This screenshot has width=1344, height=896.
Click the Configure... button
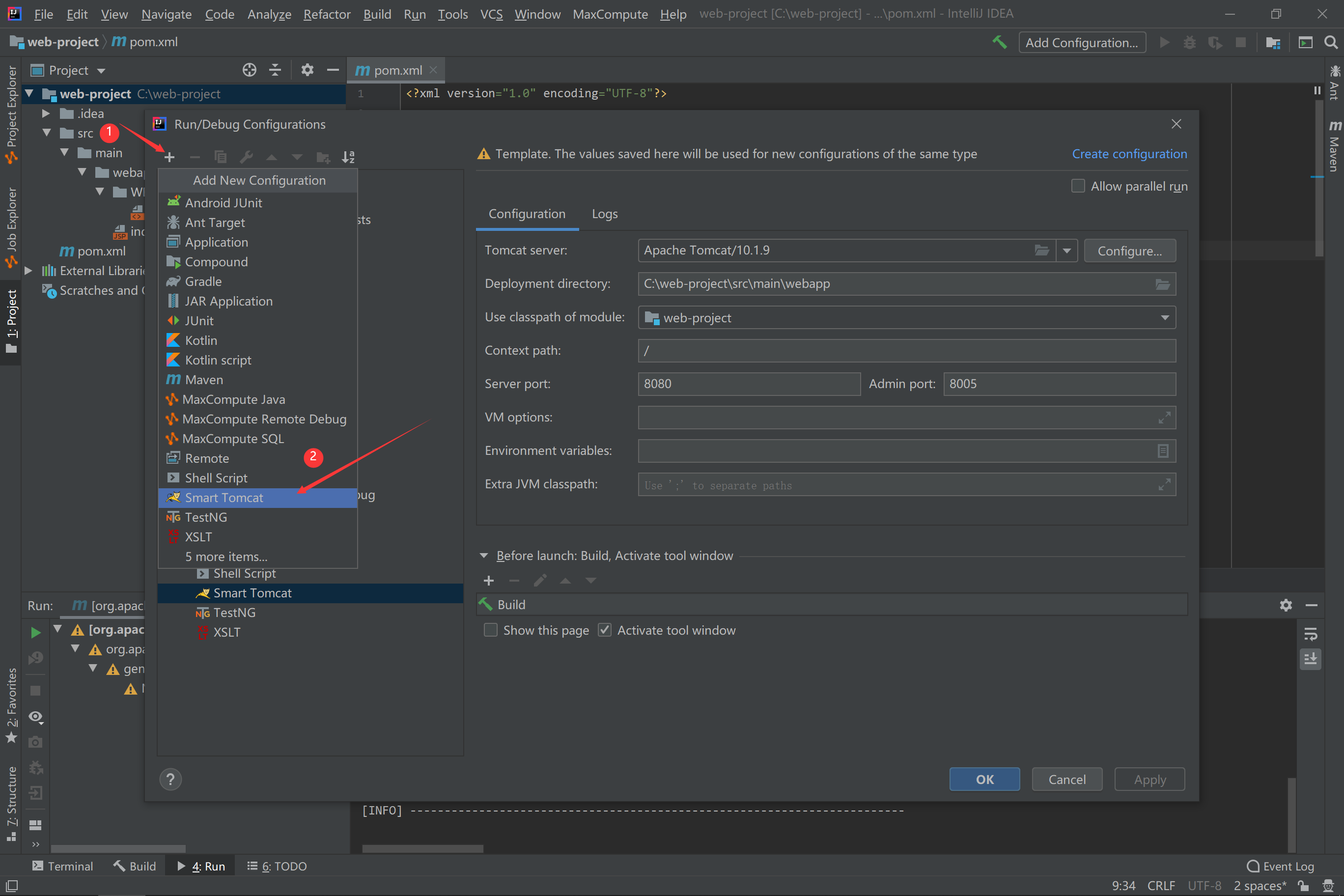pyautogui.click(x=1129, y=251)
